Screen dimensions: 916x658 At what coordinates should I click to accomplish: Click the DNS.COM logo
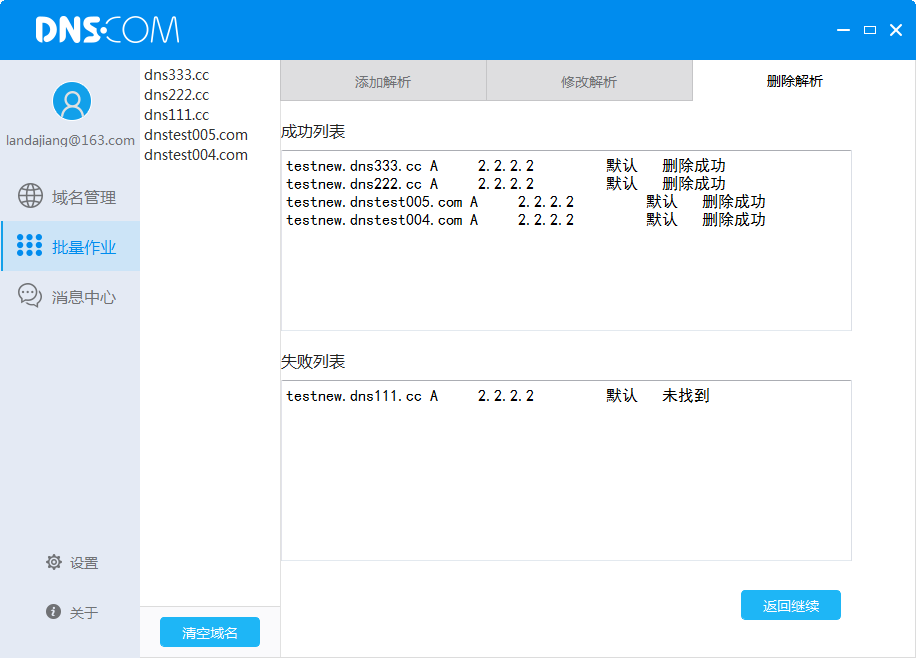107,30
